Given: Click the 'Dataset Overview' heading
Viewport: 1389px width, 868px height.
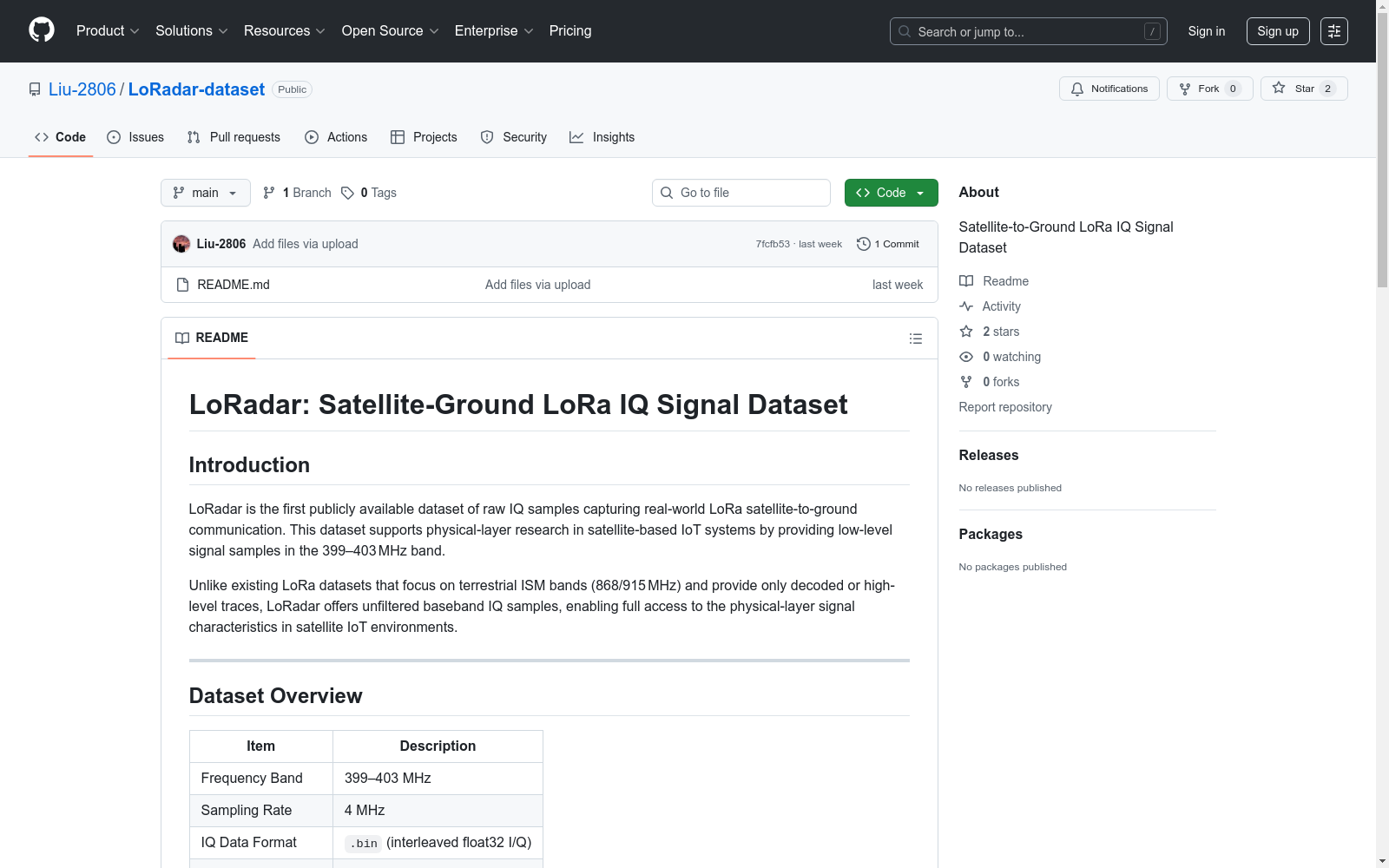Looking at the screenshot, I should (275, 696).
